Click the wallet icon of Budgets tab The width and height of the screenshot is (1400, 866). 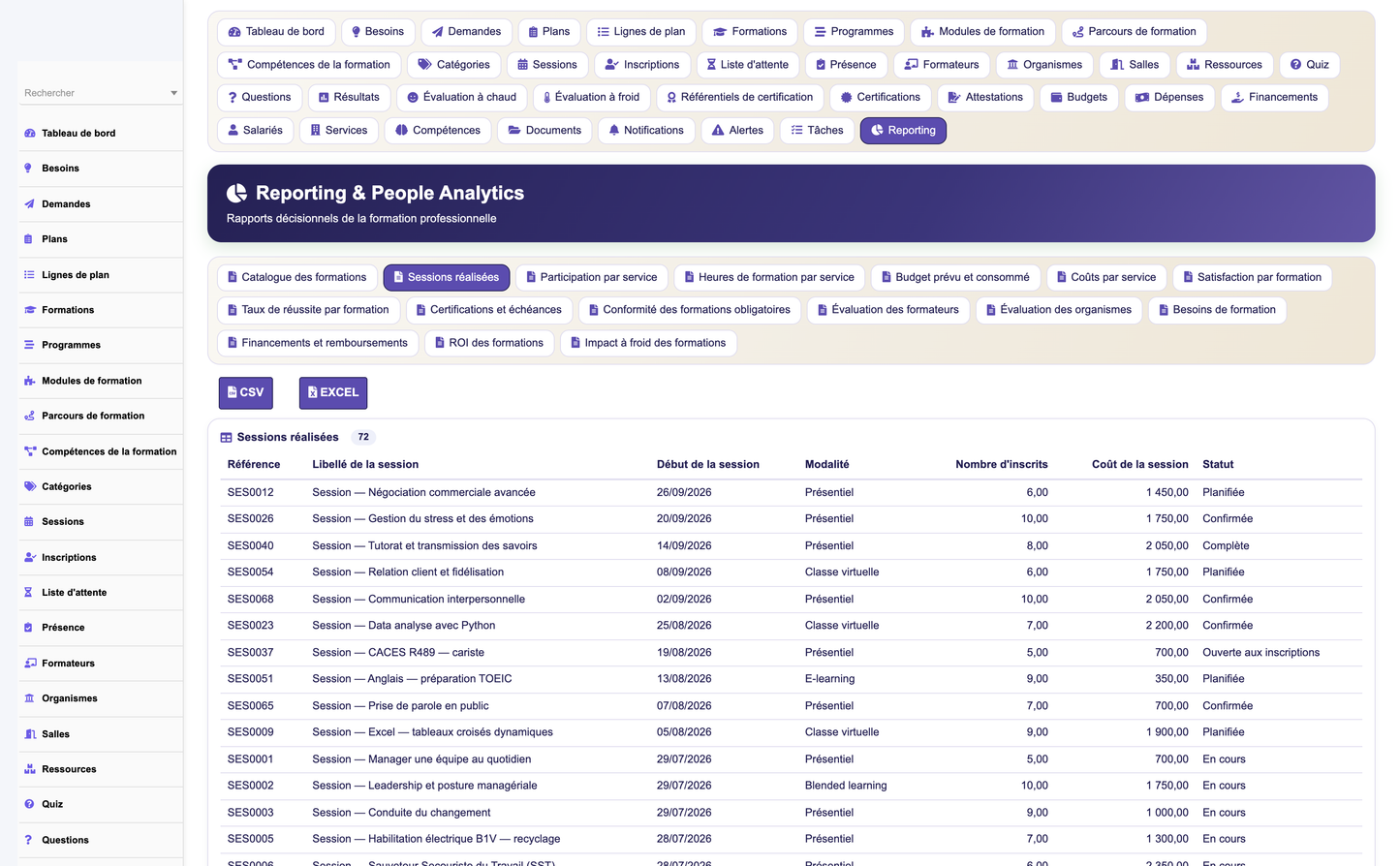[1057, 97]
